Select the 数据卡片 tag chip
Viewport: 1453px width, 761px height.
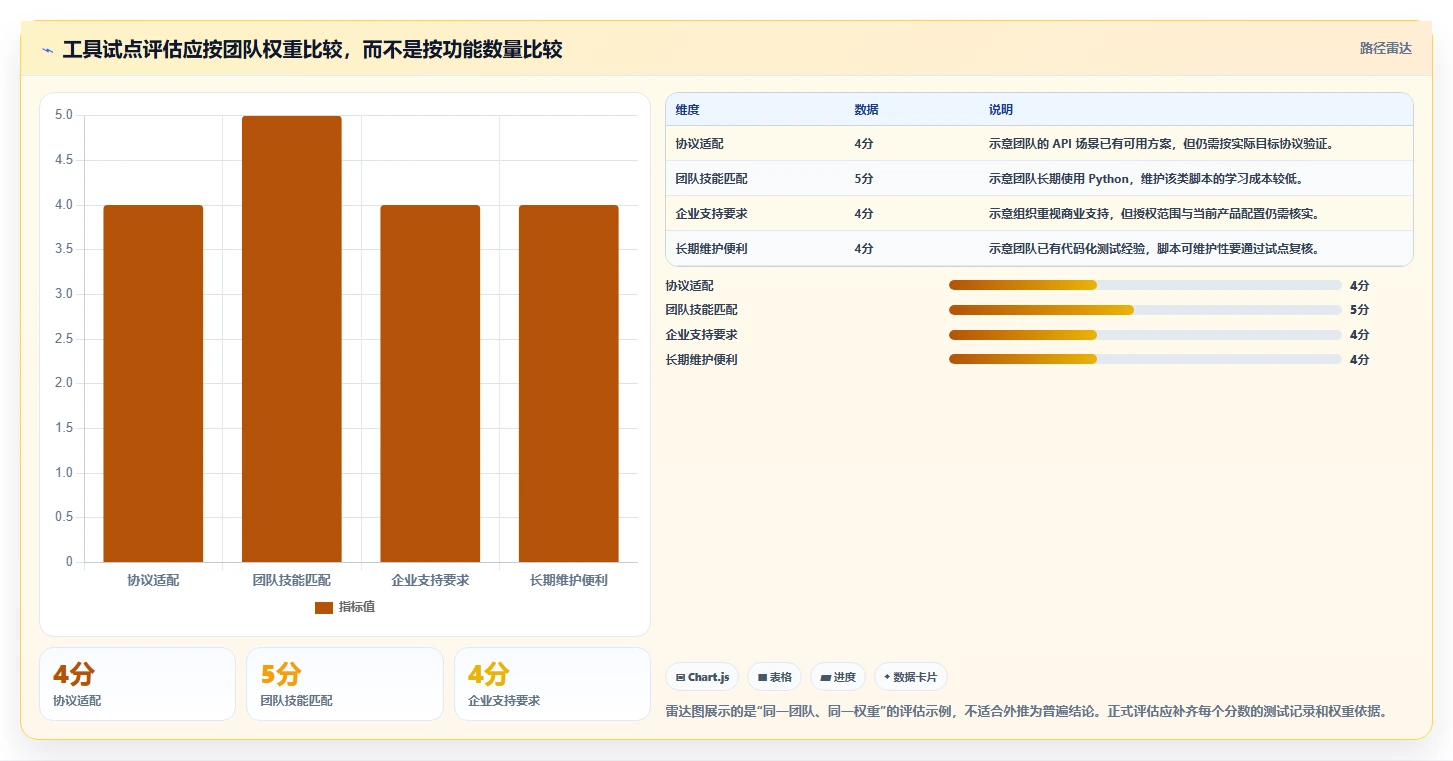tap(910, 677)
